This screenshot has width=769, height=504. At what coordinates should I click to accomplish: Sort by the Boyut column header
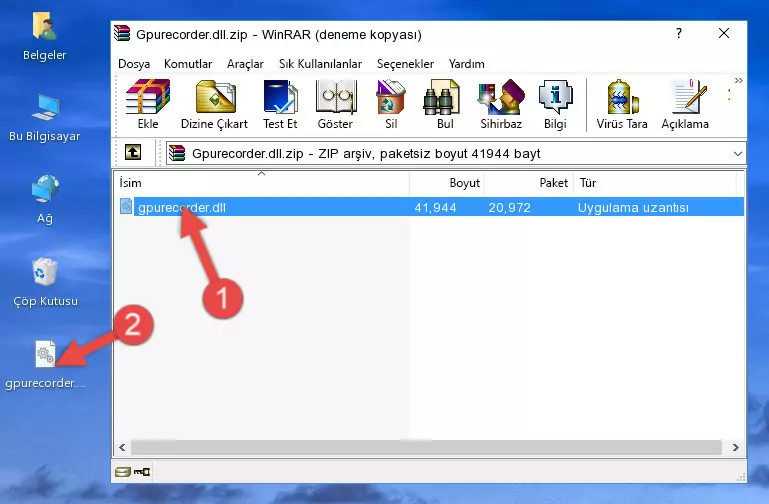(x=447, y=183)
